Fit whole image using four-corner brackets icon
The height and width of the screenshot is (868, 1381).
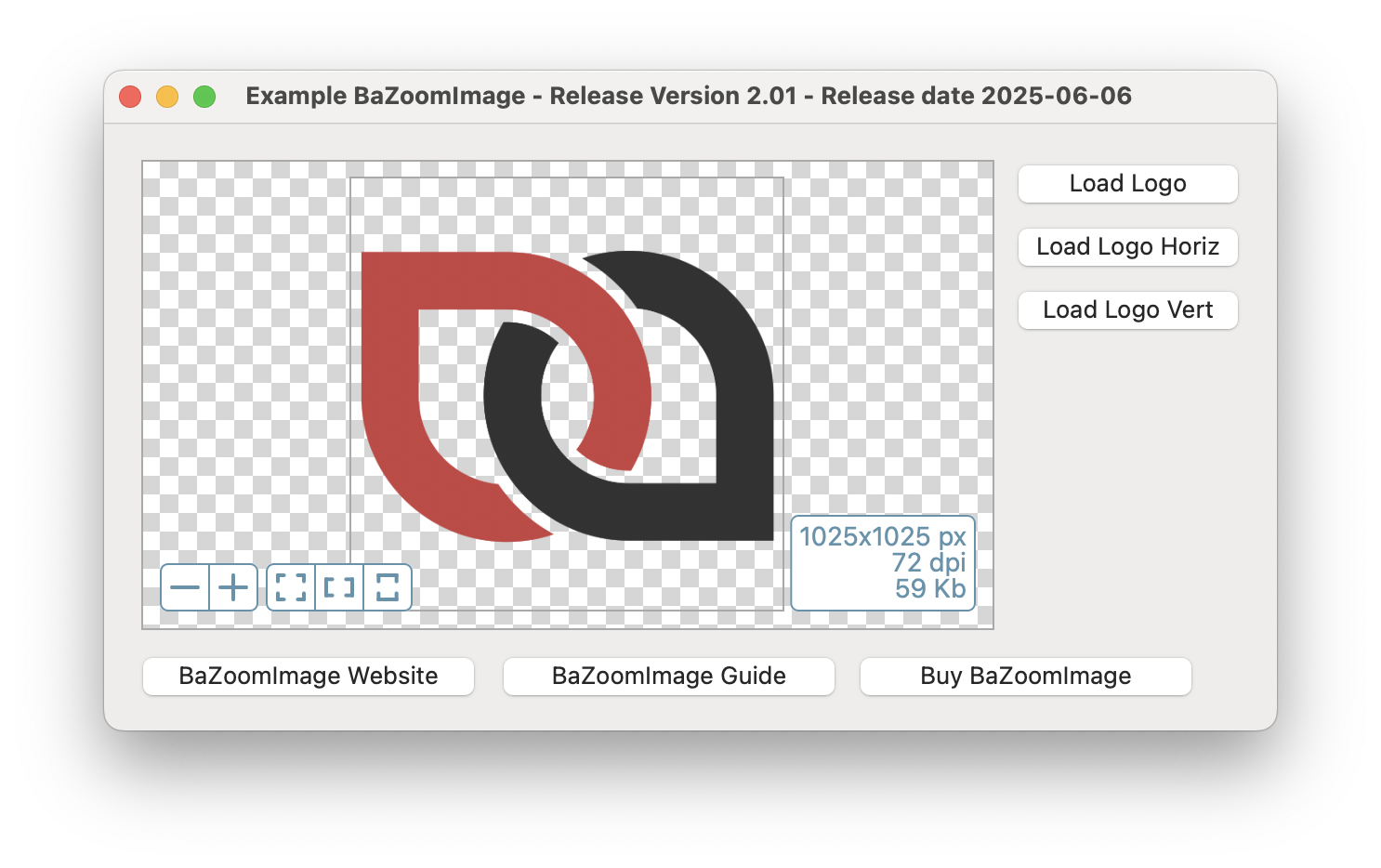[291, 587]
